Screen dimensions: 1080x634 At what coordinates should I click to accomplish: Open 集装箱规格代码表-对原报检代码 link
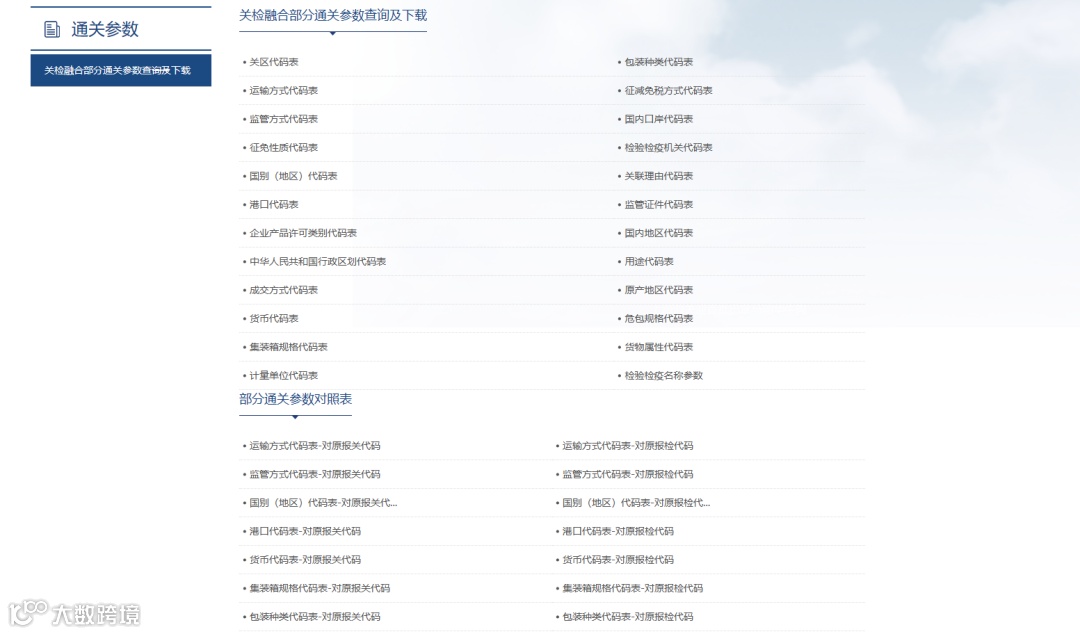click(x=632, y=589)
